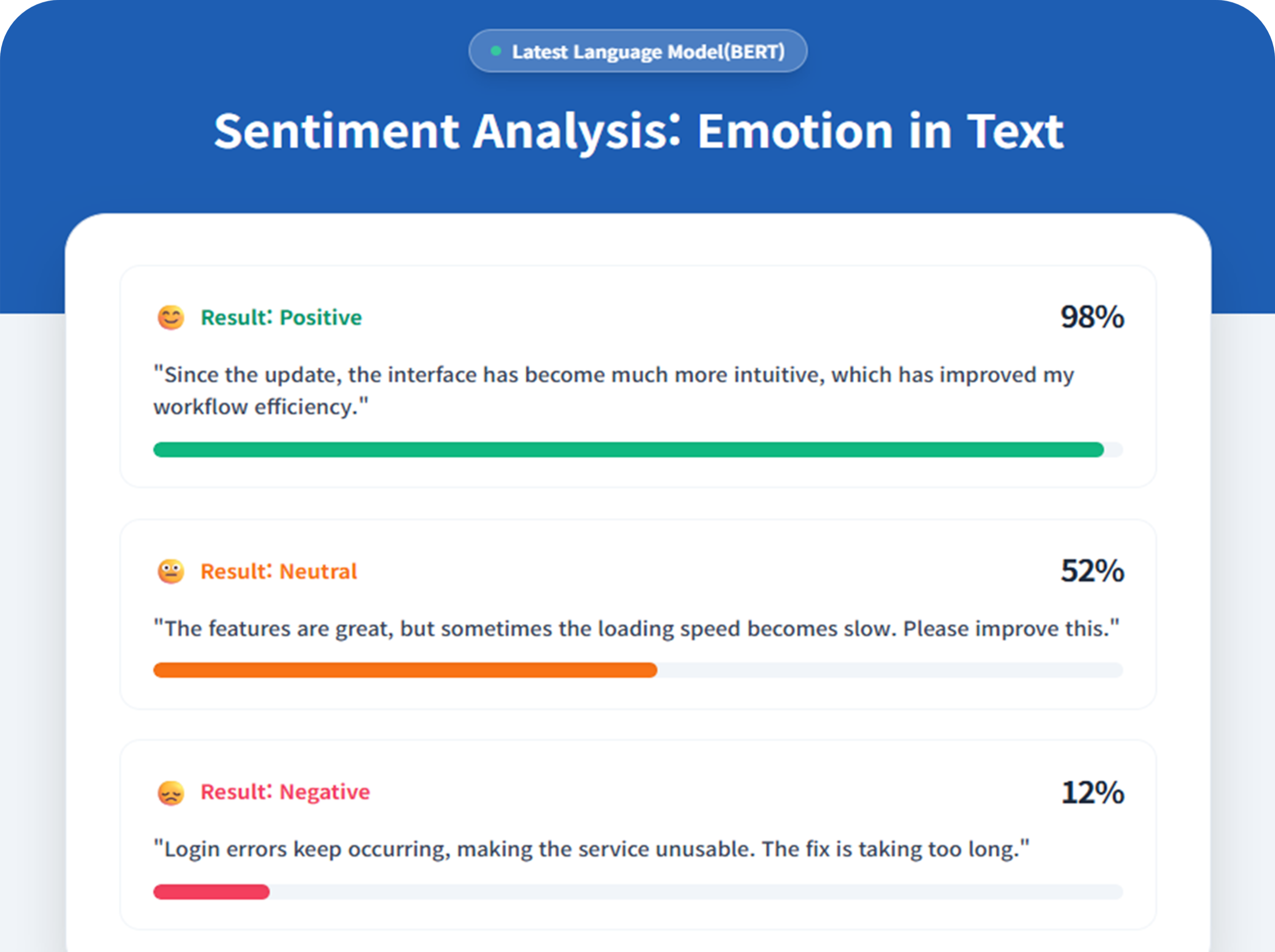Click the Result: Negative label
1275x952 pixels.
pos(285,792)
